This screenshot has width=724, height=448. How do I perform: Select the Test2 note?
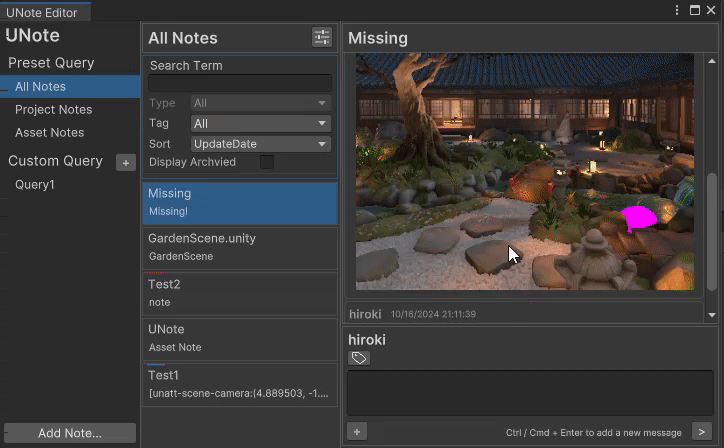[x=240, y=294]
